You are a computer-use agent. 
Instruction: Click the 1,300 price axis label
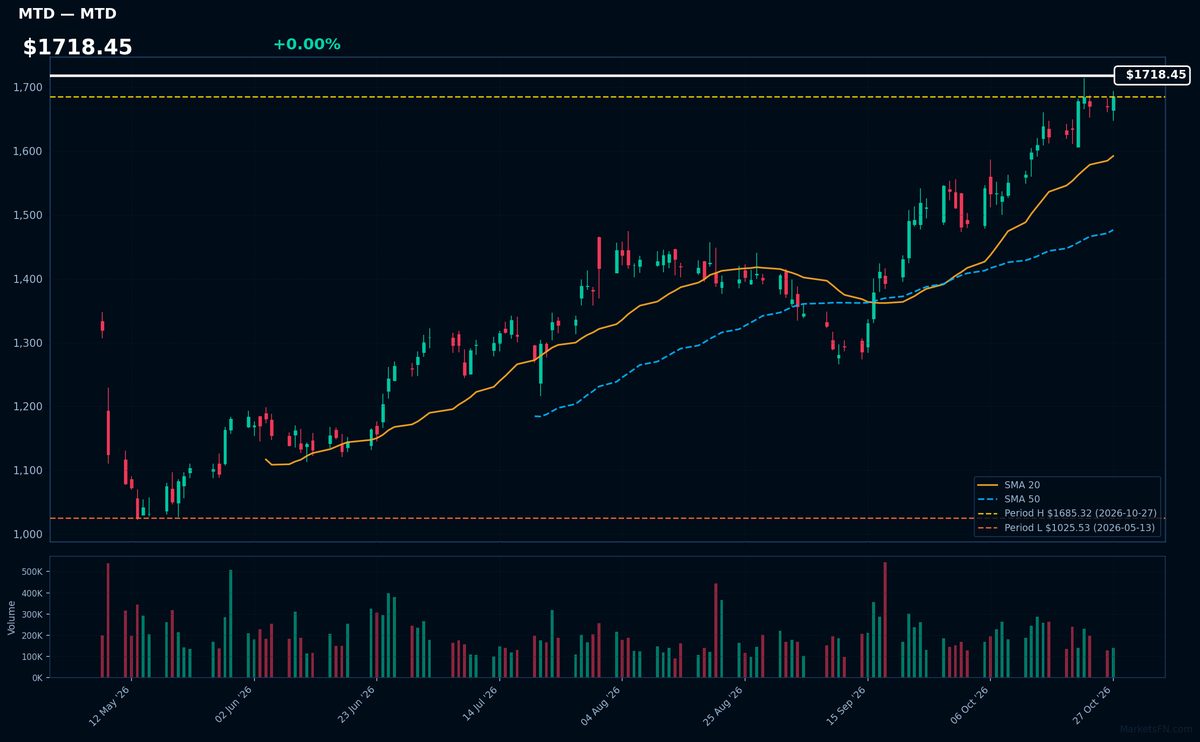pyautogui.click(x=29, y=344)
